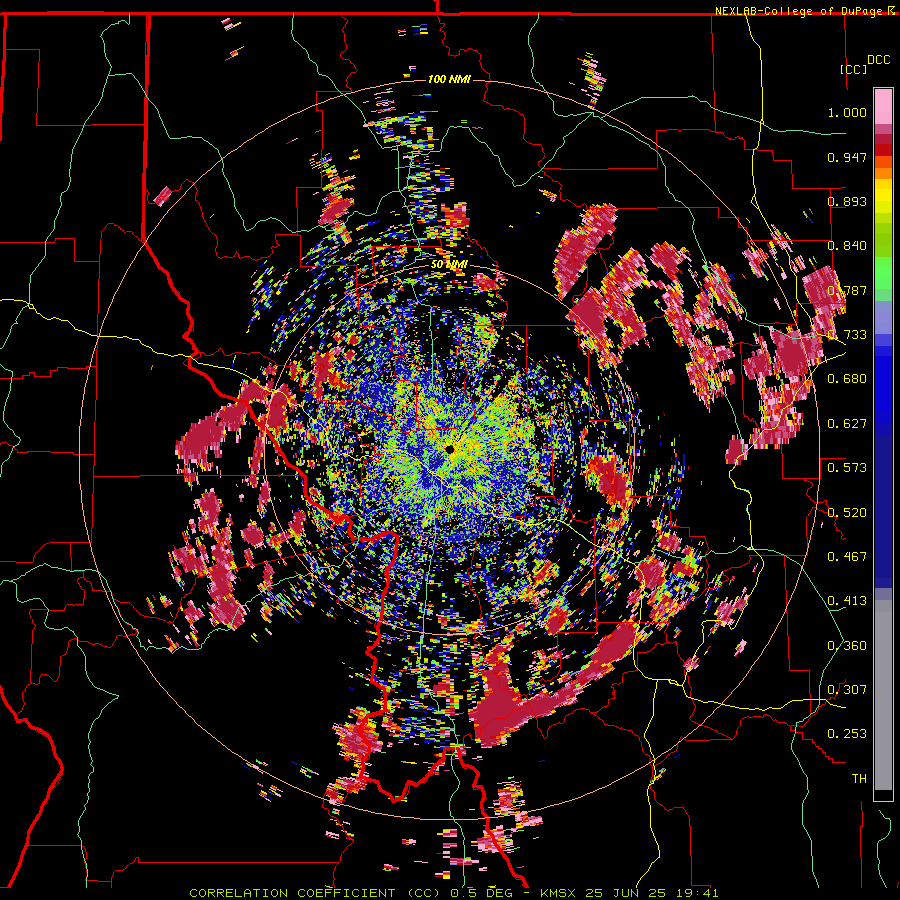Click the TH threshold legend label

[x=859, y=779]
